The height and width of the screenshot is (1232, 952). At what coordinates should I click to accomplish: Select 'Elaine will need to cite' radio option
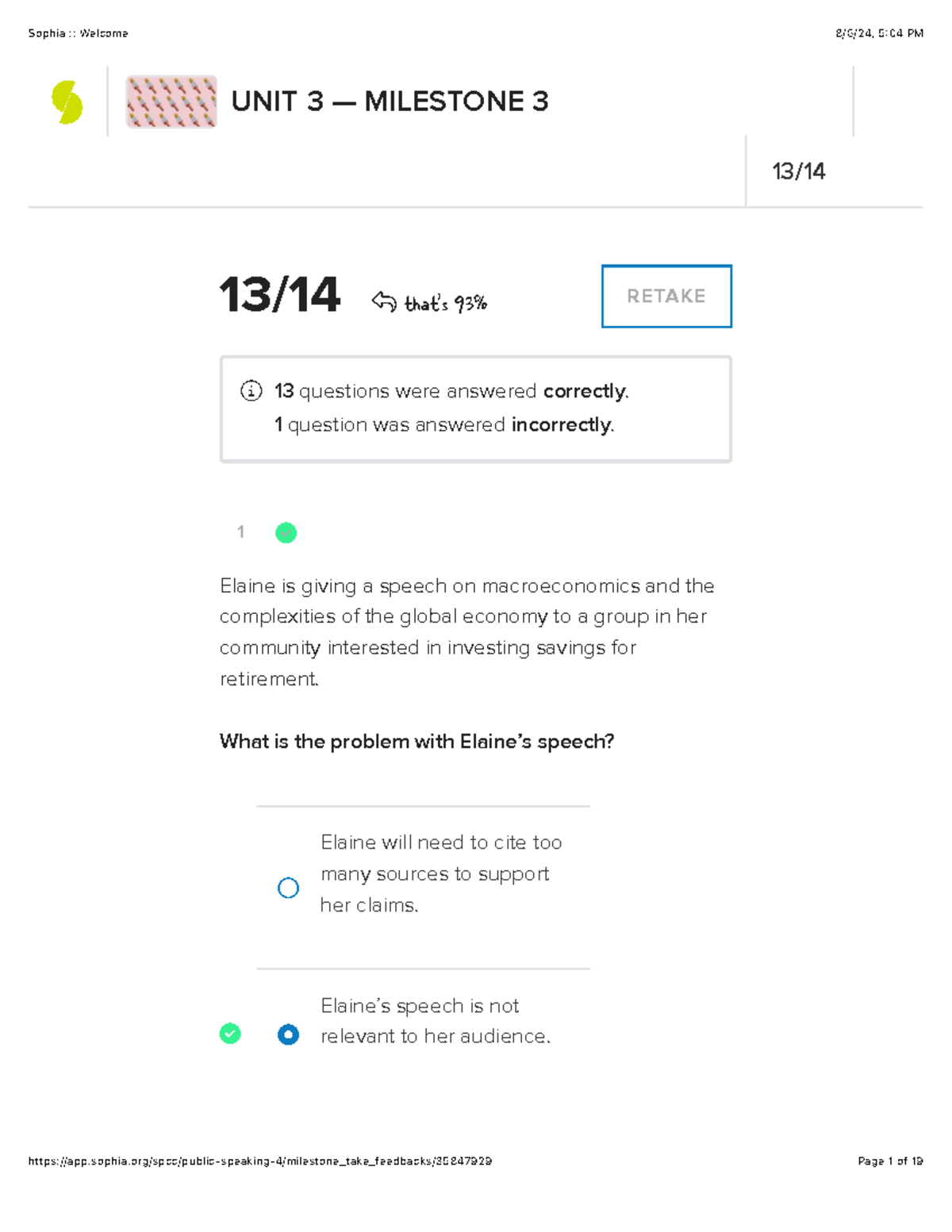[x=288, y=888]
